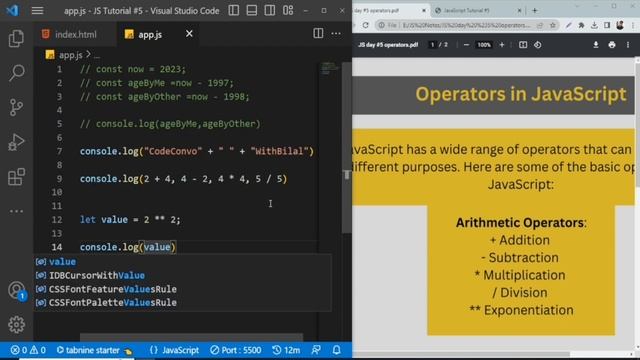This screenshot has width=640, height=360.
Task: Click the editor vertical scrollbar
Action: (x=347, y=148)
